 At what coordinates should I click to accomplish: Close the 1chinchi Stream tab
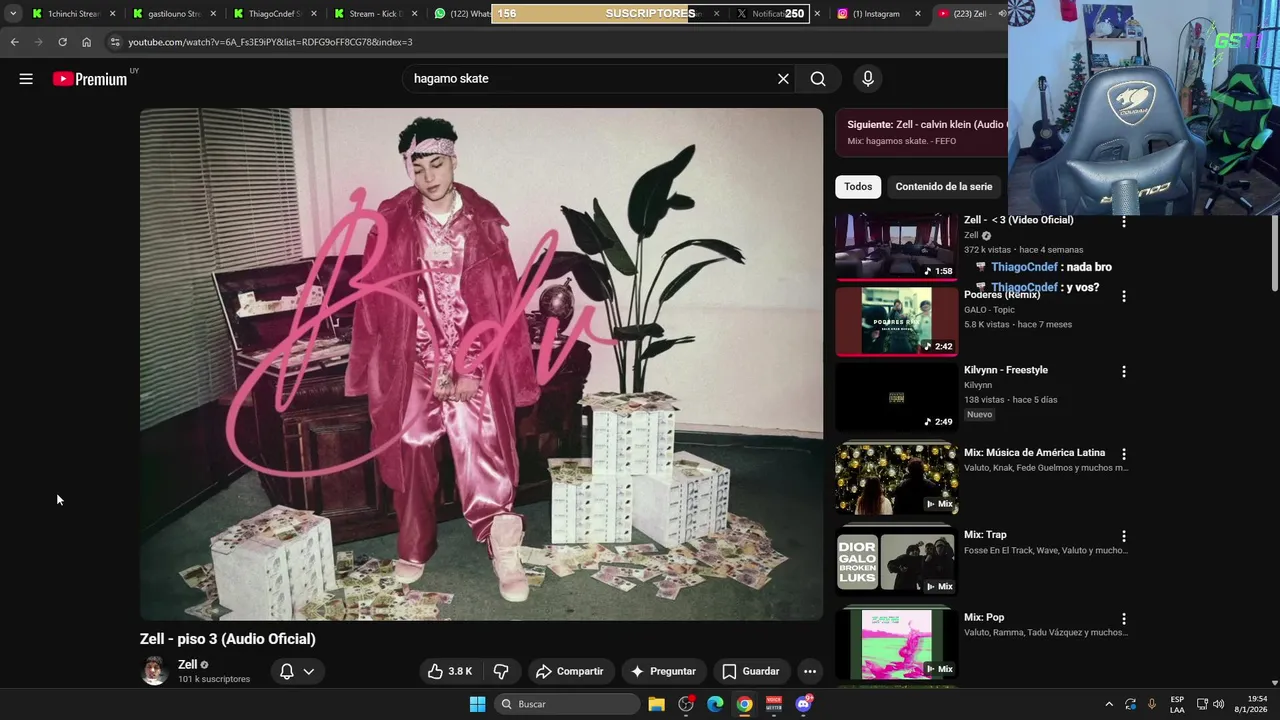(x=112, y=14)
